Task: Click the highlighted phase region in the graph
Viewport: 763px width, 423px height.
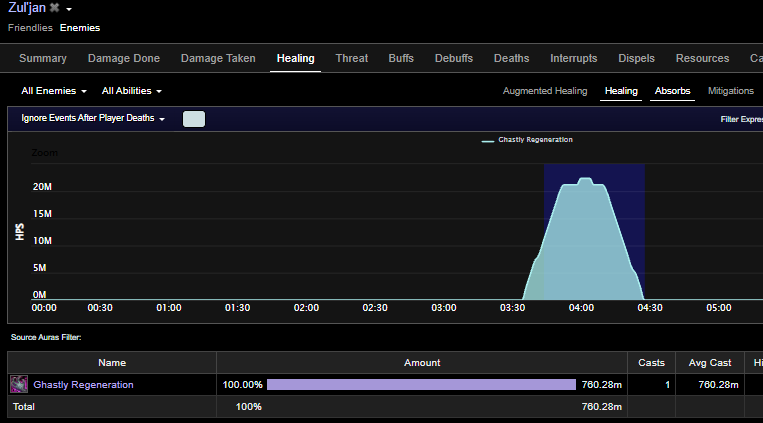Action: point(594,232)
